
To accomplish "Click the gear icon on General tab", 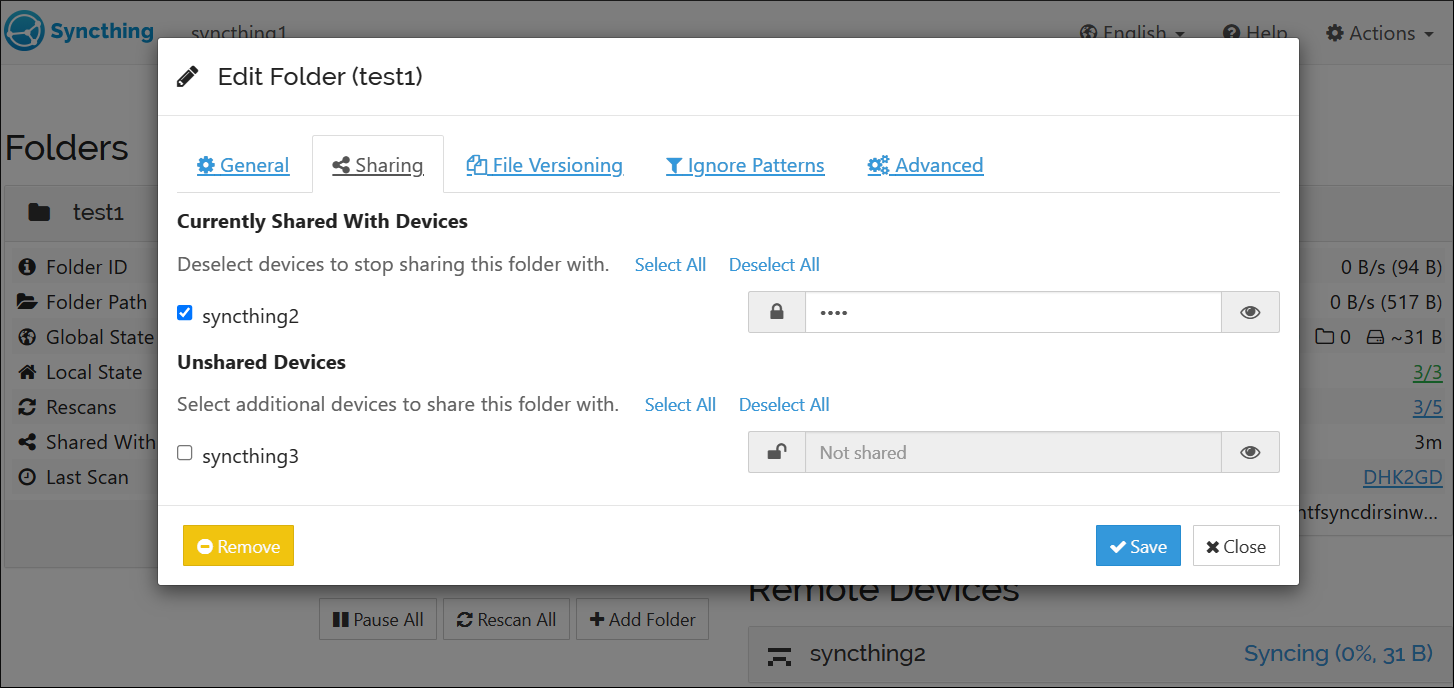I will click(x=206, y=165).
